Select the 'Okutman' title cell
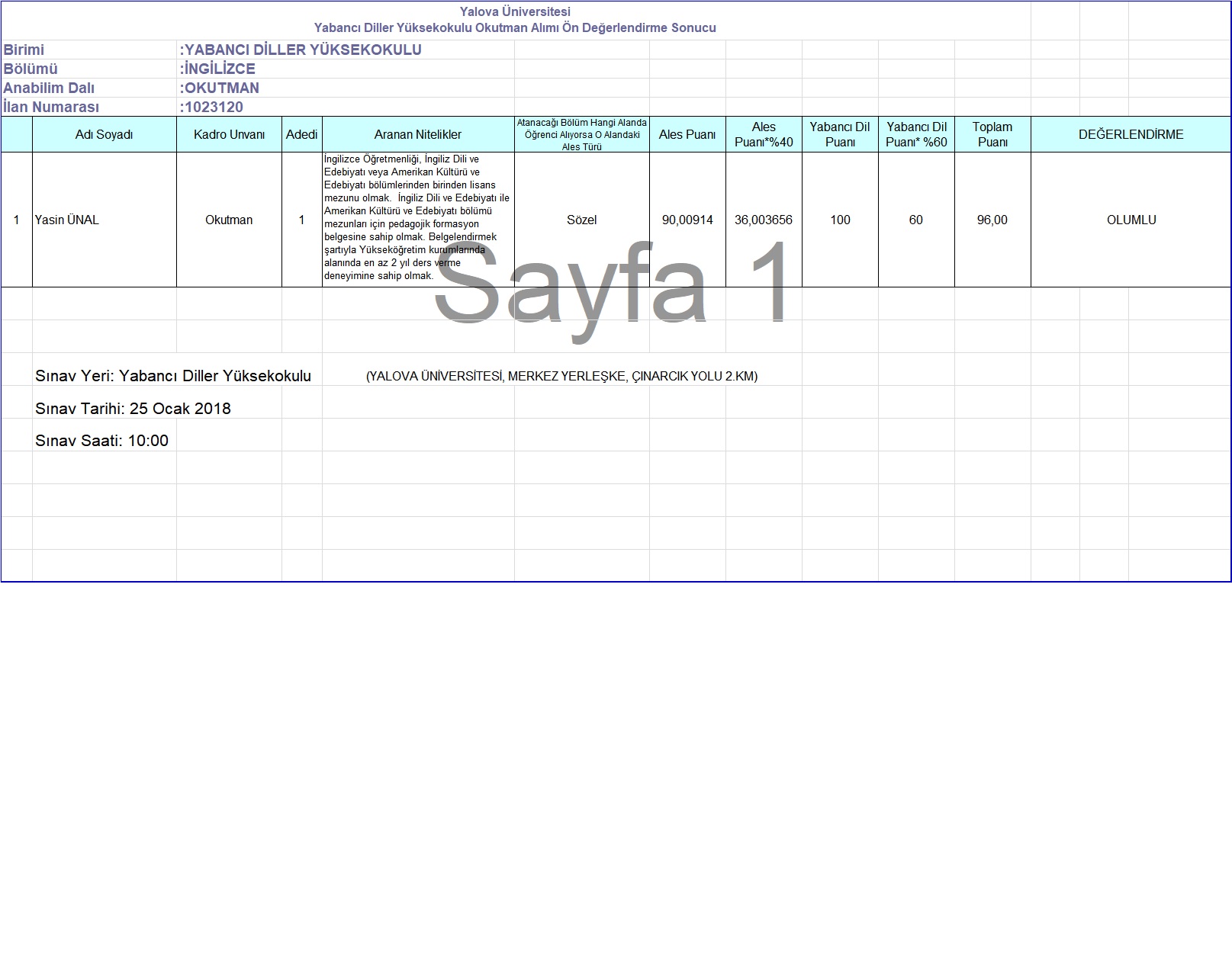 229,220
